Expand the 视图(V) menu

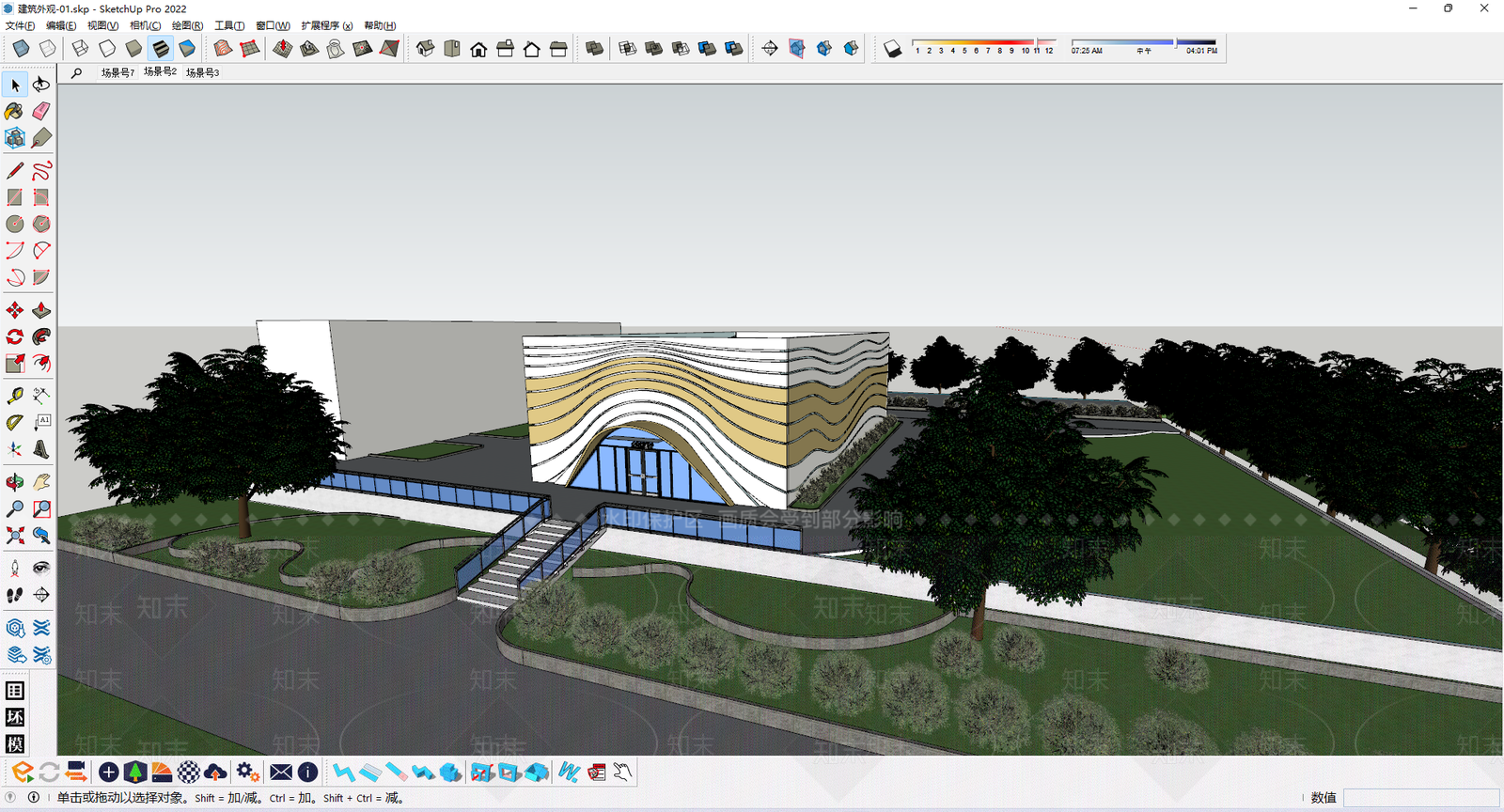point(102,25)
